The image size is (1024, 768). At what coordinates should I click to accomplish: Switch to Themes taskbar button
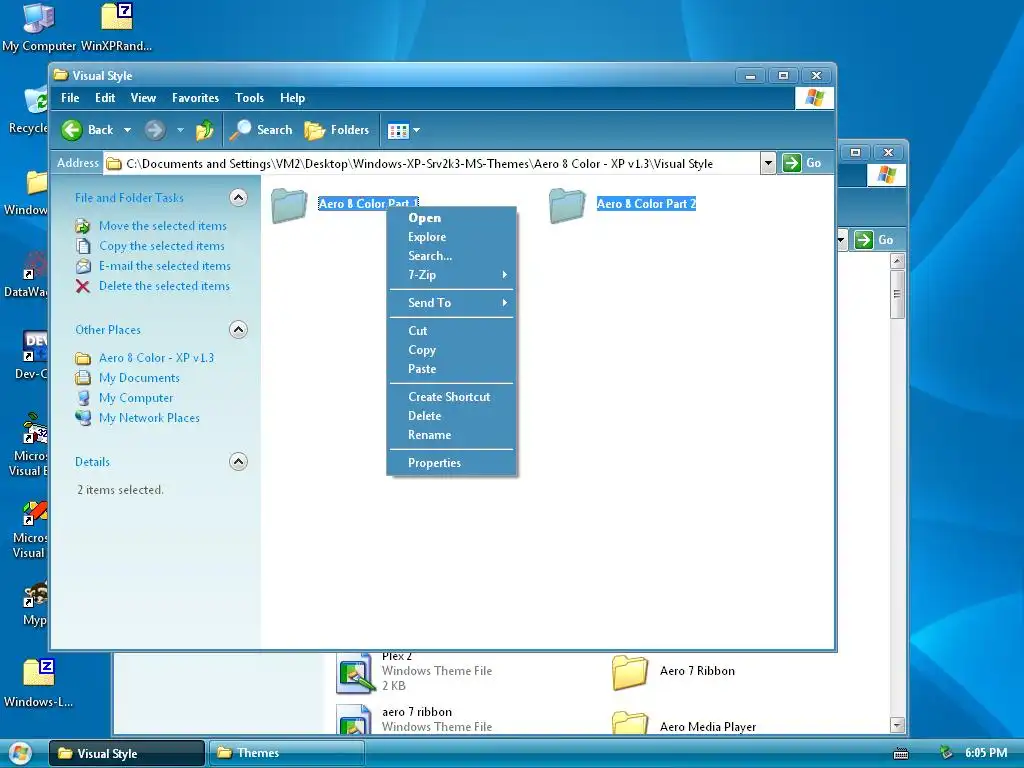pyautogui.click(x=286, y=753)
